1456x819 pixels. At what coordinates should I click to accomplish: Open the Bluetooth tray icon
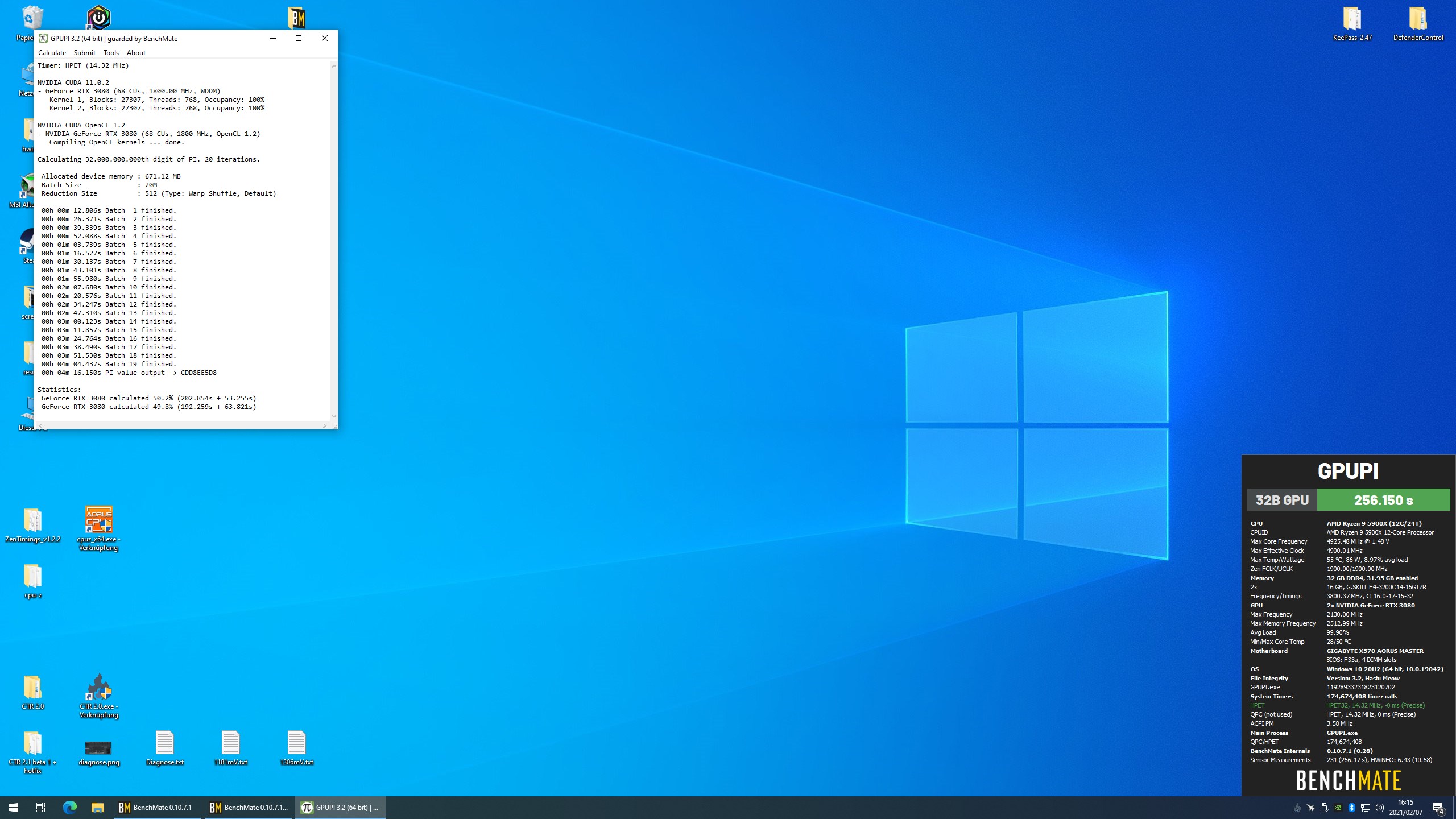pos(1352,808)
